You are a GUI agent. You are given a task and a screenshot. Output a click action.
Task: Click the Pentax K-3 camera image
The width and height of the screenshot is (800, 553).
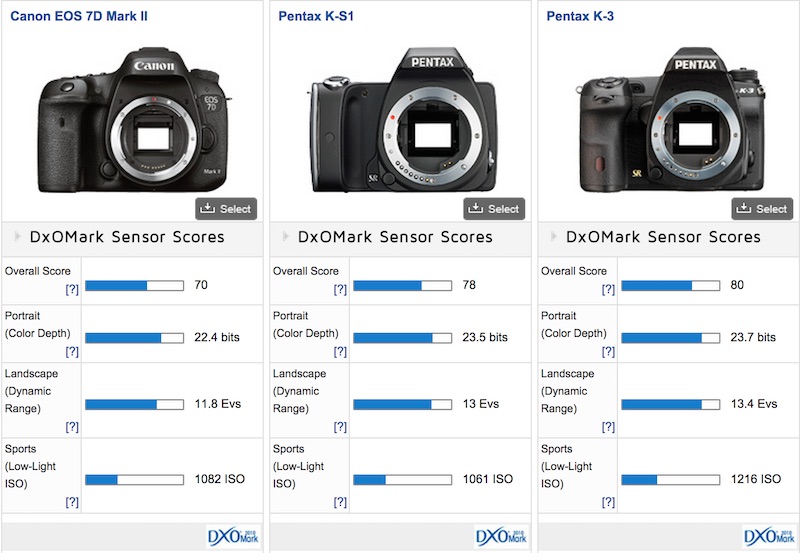[x=671, y=120]
